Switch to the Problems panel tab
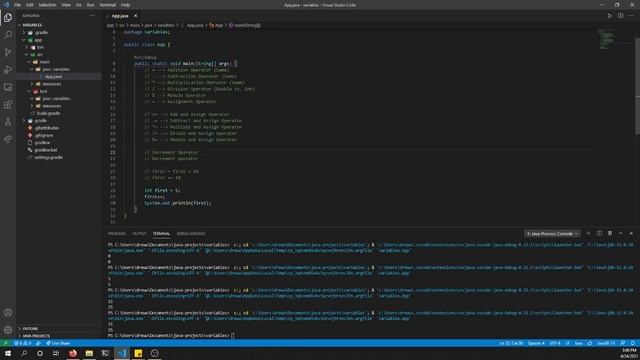This screenshot has height=360, width=640. coord(117,233)
